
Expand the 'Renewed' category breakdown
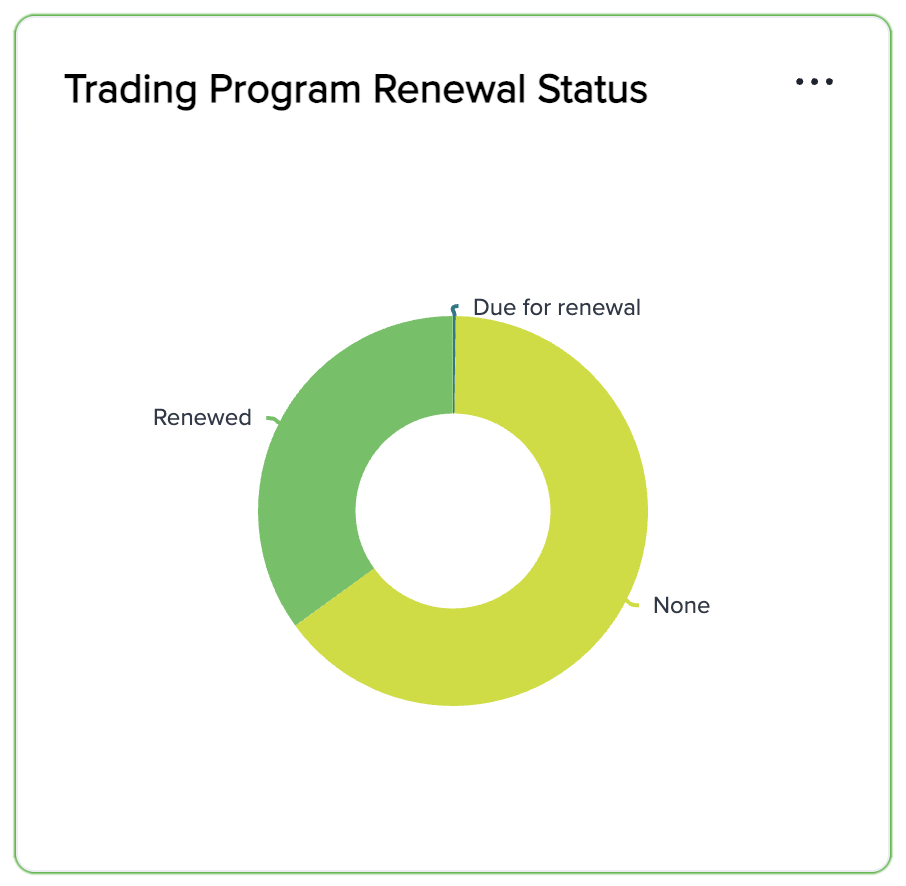(x=202, y=417)
